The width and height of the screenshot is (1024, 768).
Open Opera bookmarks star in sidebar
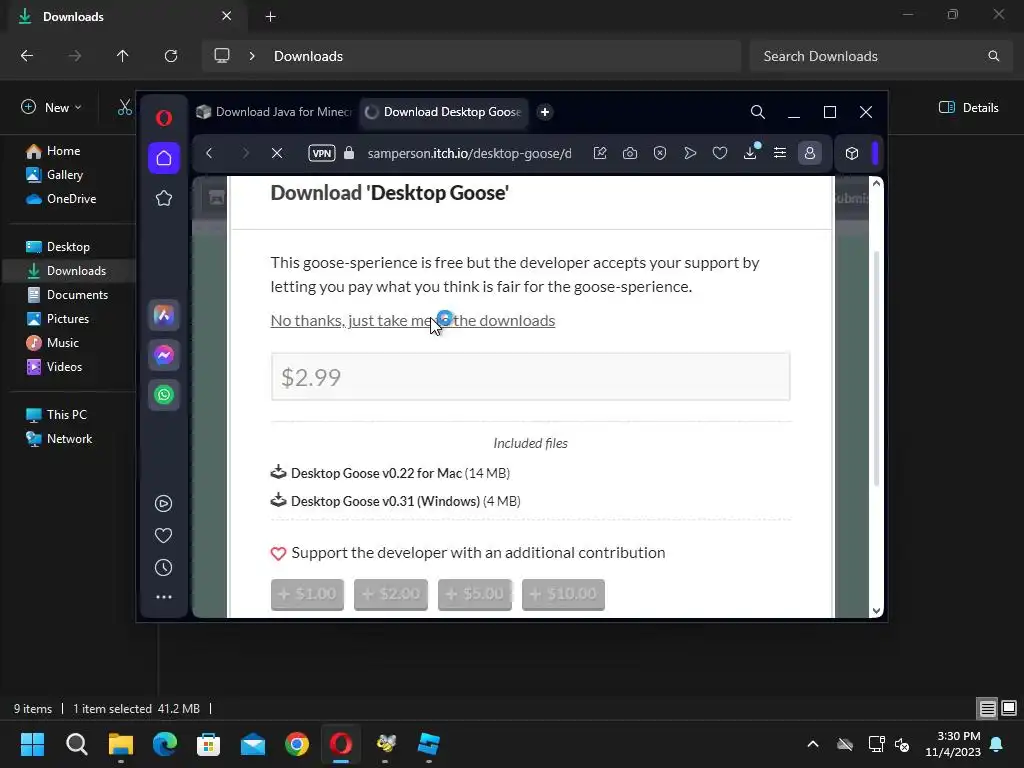pyautogui.click(x=164, y=198)
